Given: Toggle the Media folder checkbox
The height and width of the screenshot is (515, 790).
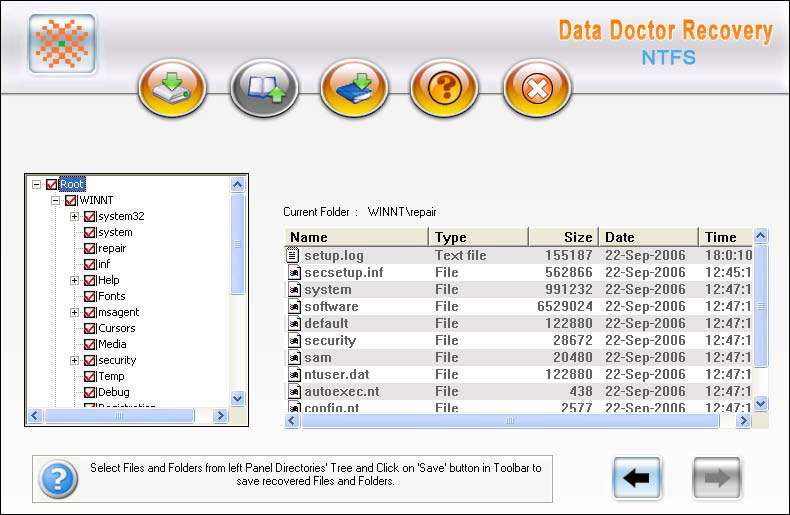Looking at the screenshot, I should (90, 345).
